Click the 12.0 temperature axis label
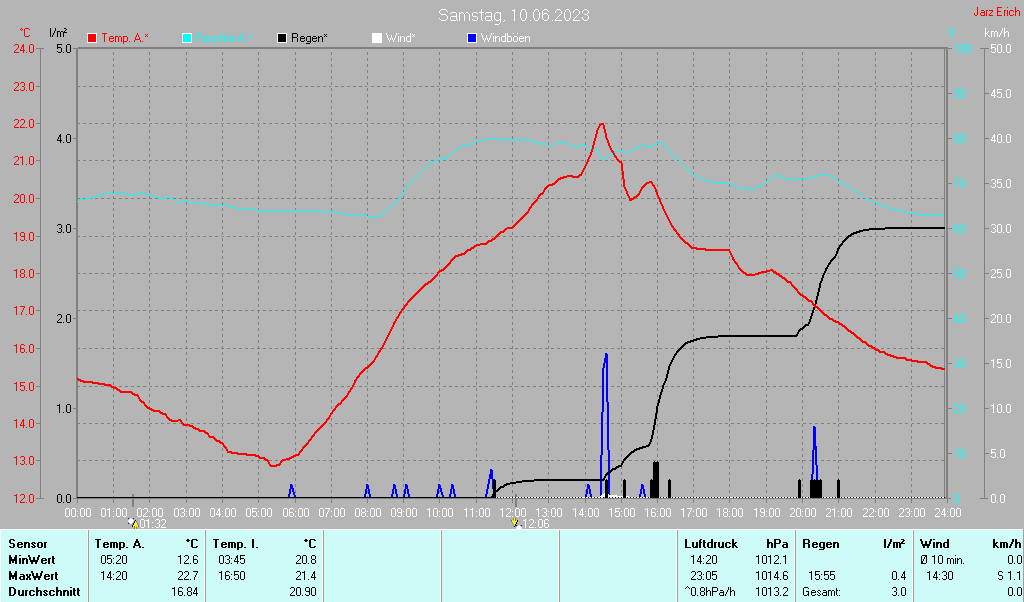The image size is (1024, 602). [24, 498]
